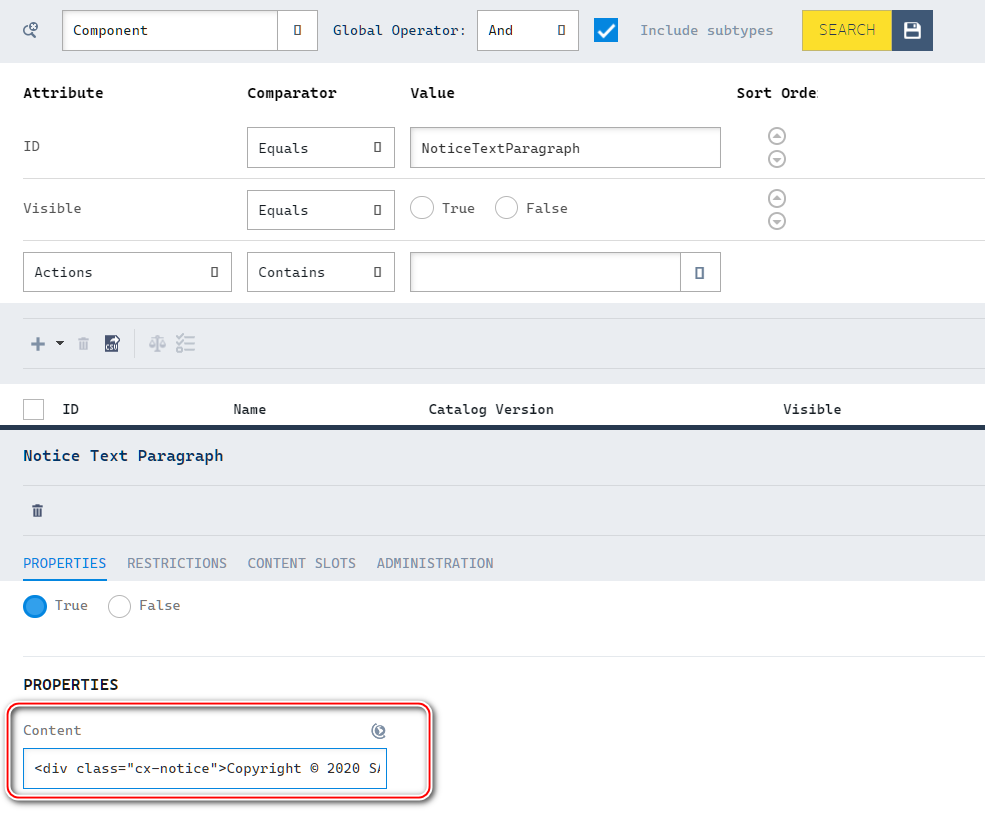Click the checklist bulk-action icon
The image size is (985, 820).
point(186,343)
